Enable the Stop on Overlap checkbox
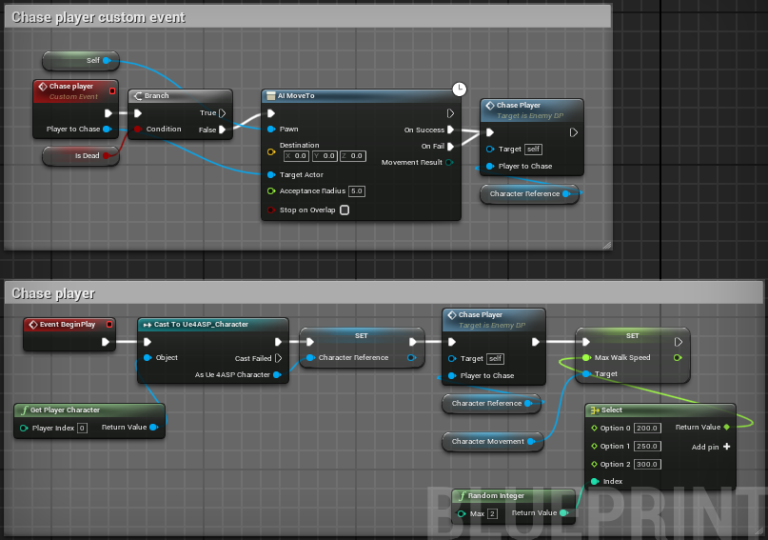768x540 pixels. click(x=344, y=210)
